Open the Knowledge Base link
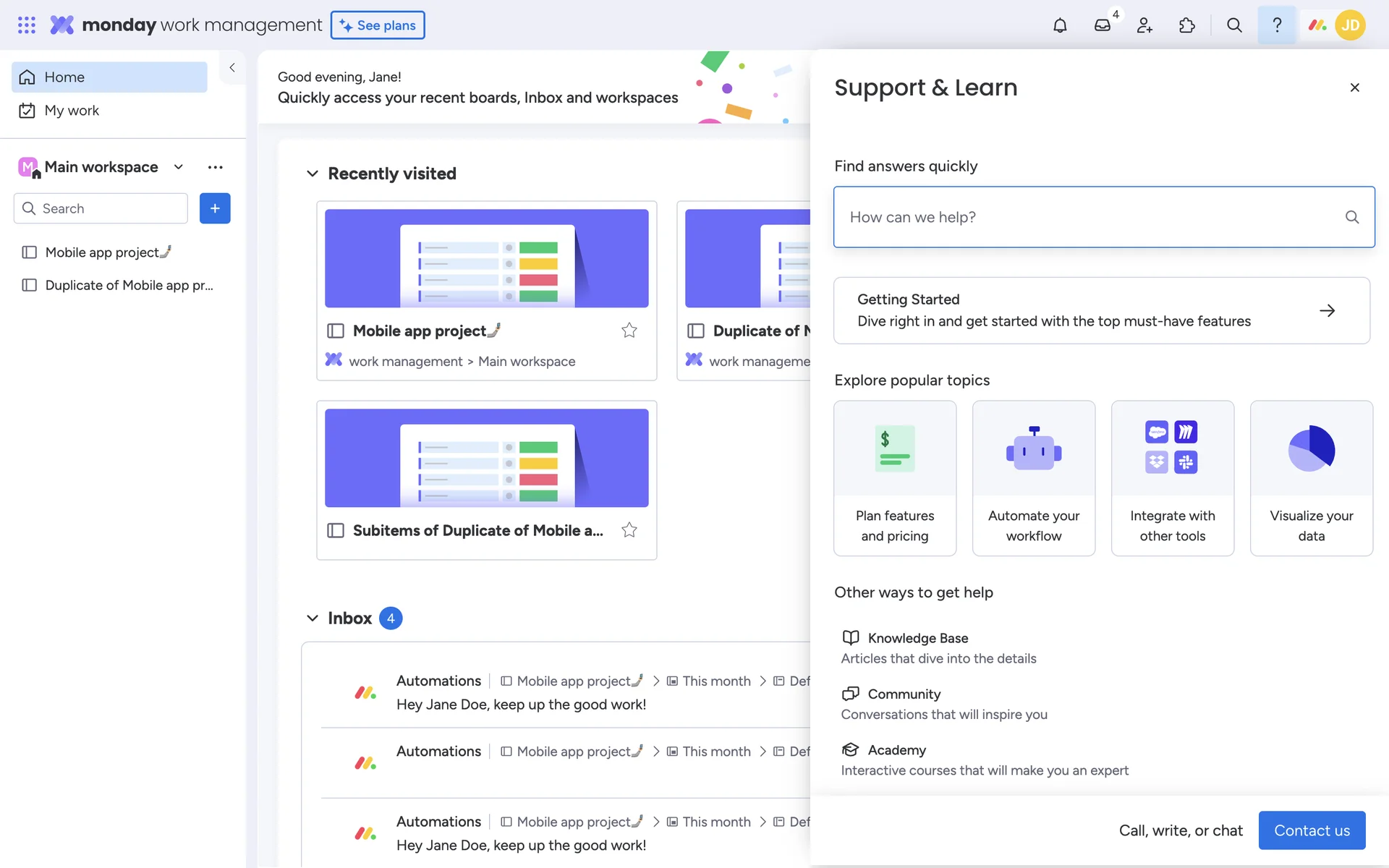Screen dimensions: 1389x868 917,638
